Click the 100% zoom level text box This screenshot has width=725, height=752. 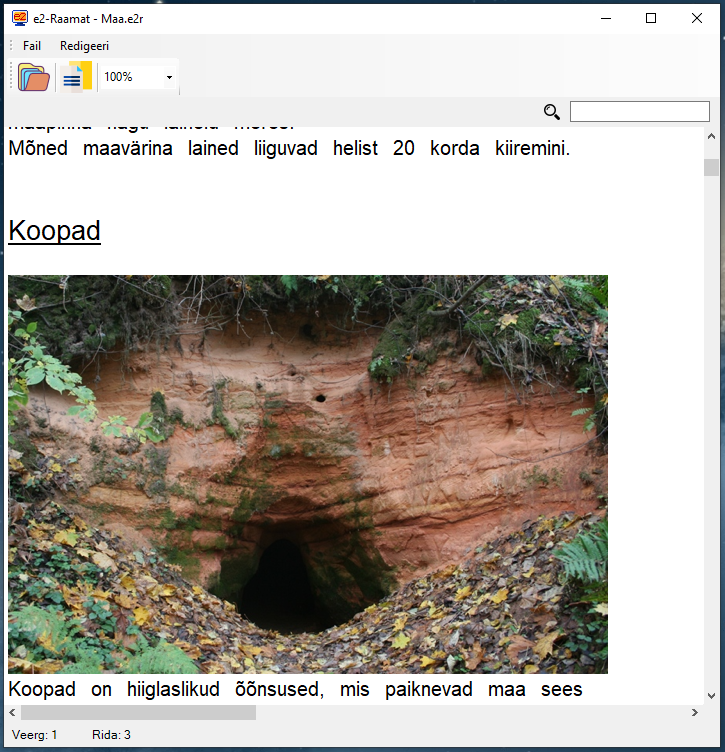[x=130, y=77]
